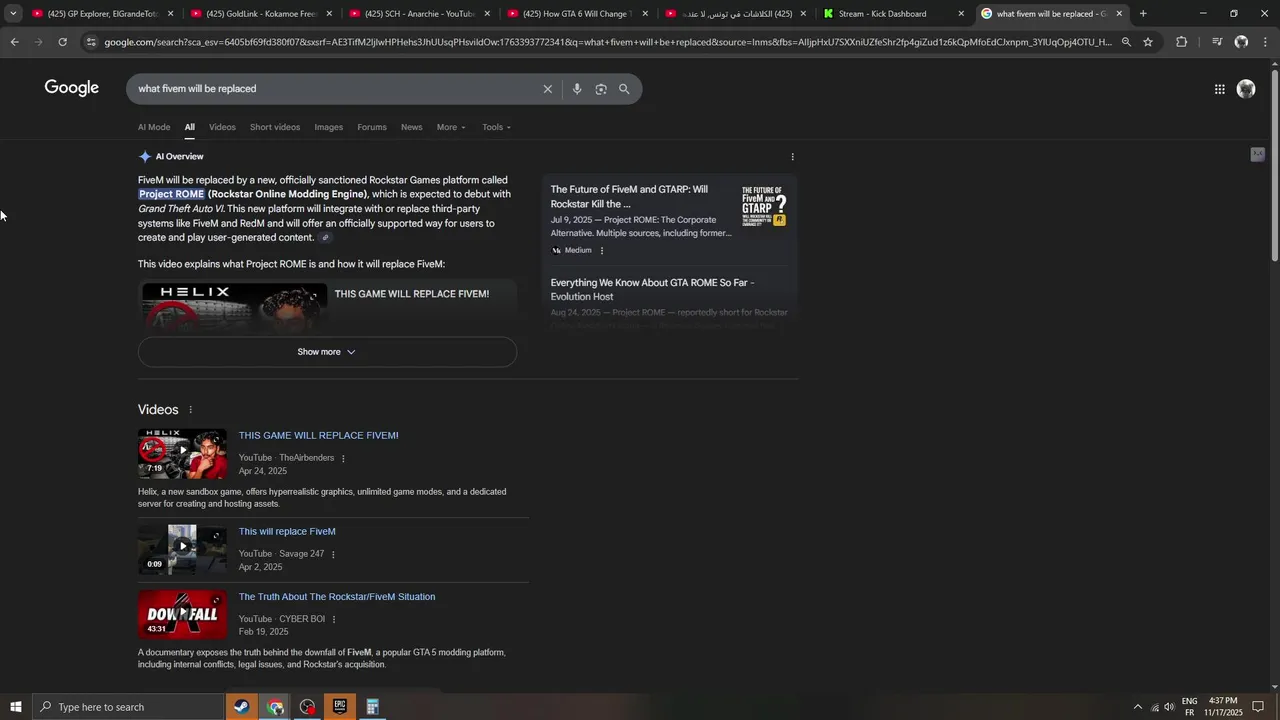
Task: Open more options for TheAirbenders video
Action: coord(343,459)
